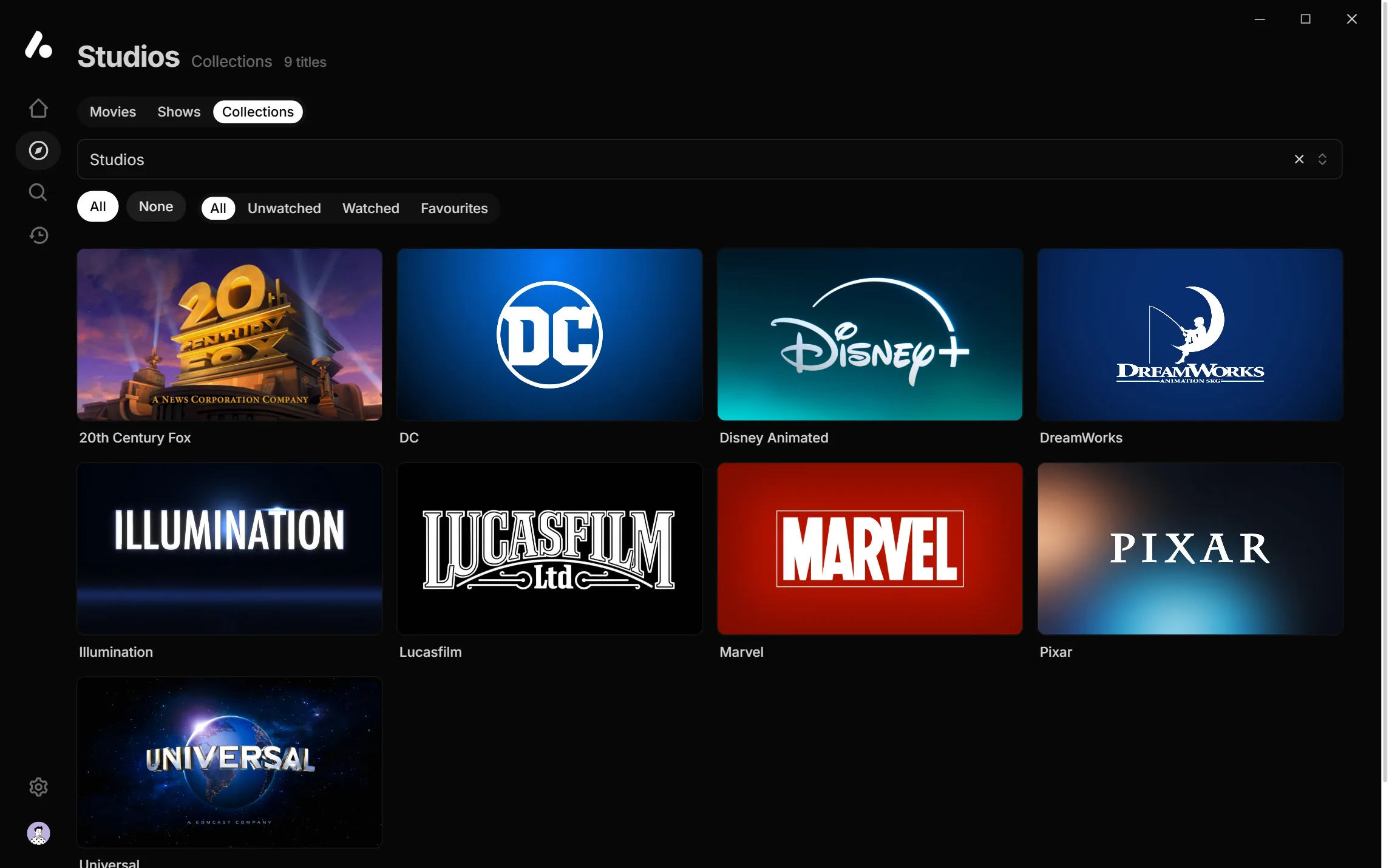Select the None pill button
1389x868 pixels.
[x=156, y=206]
